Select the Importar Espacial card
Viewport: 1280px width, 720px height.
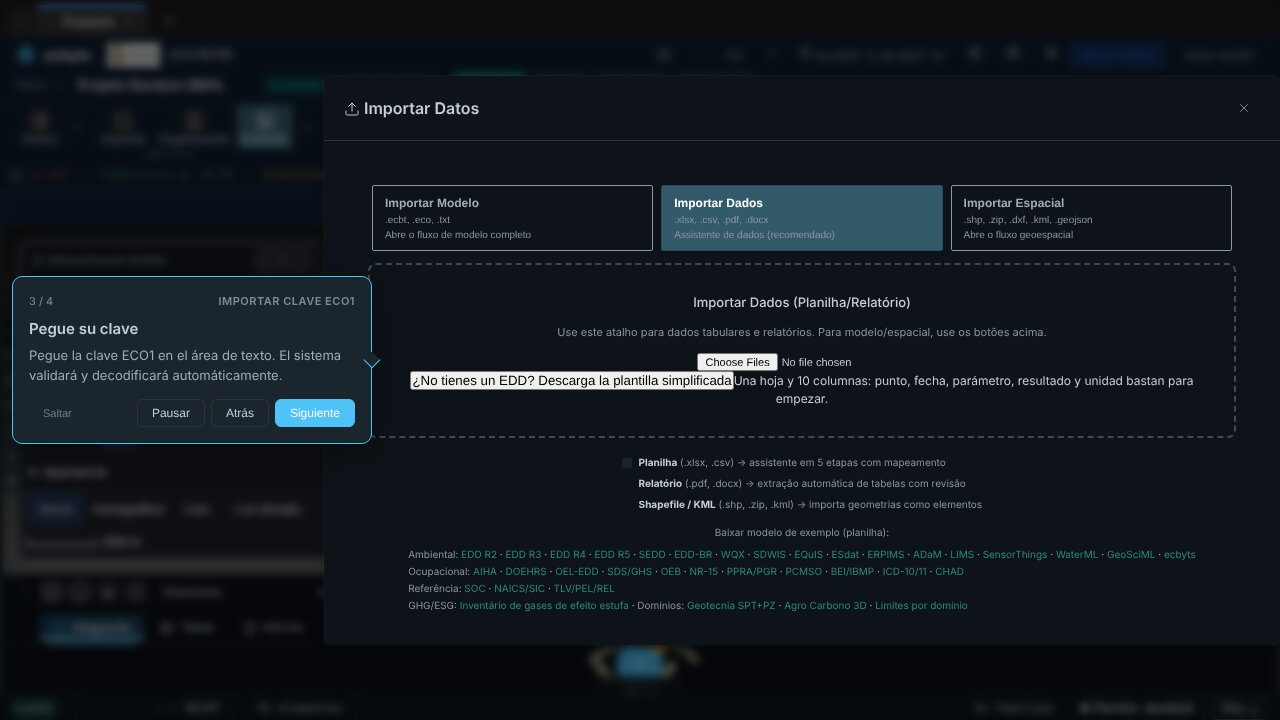[x=1091, y=217]
